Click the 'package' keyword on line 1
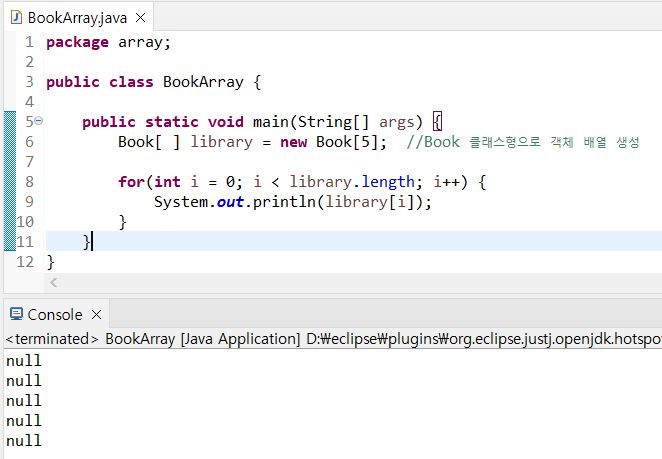This screenshot has width=662, height=459. coord(77,43)
